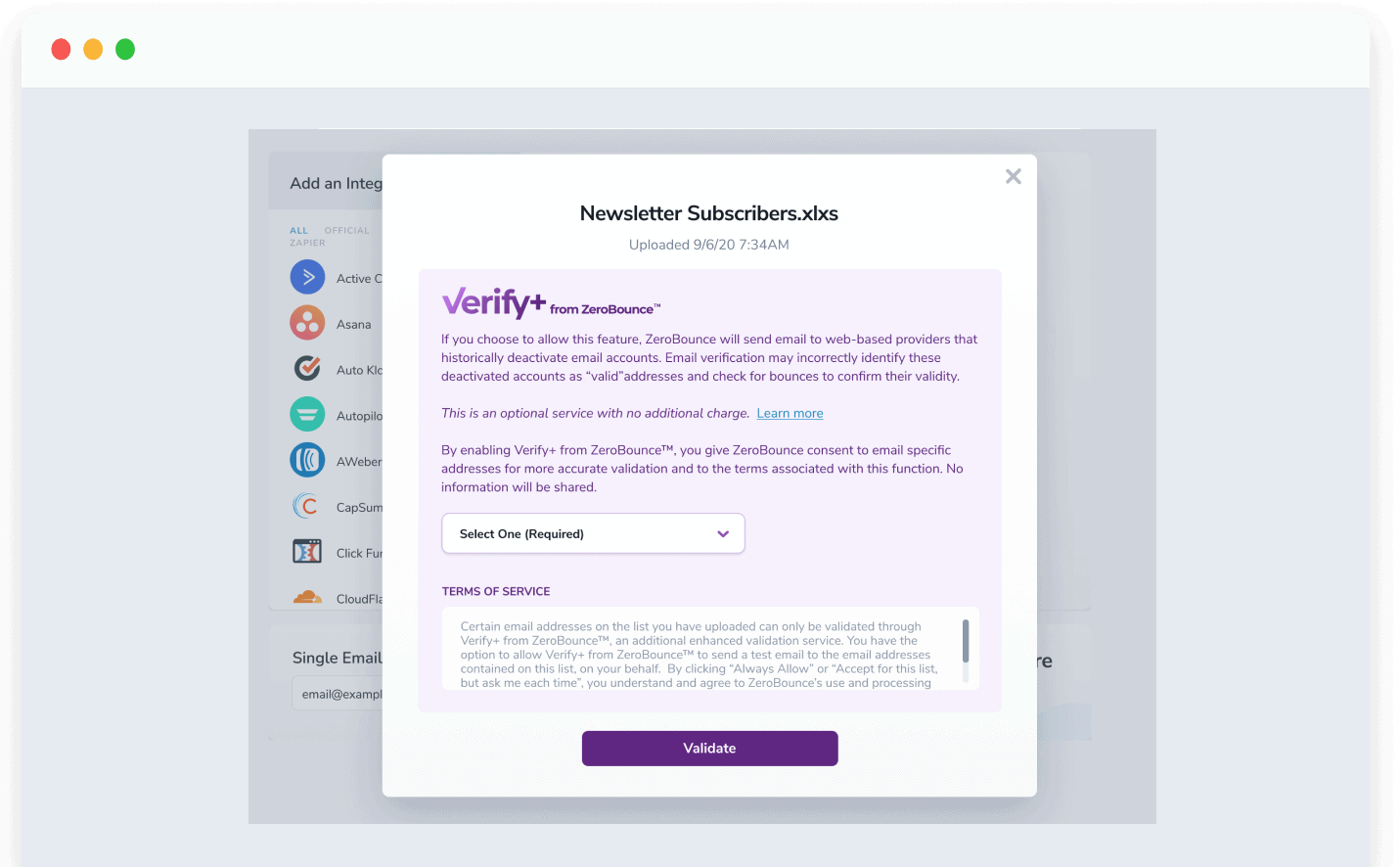Select the Click Funnels integration icon
Screen dimensions: 1400x867
(x=307, y=552)
